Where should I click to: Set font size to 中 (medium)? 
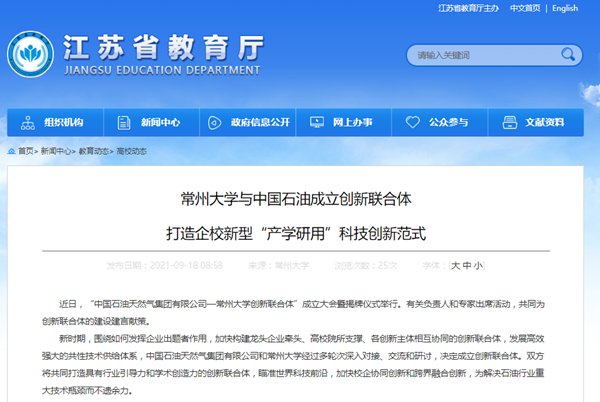pyautogui.click(x=467, y=265)
